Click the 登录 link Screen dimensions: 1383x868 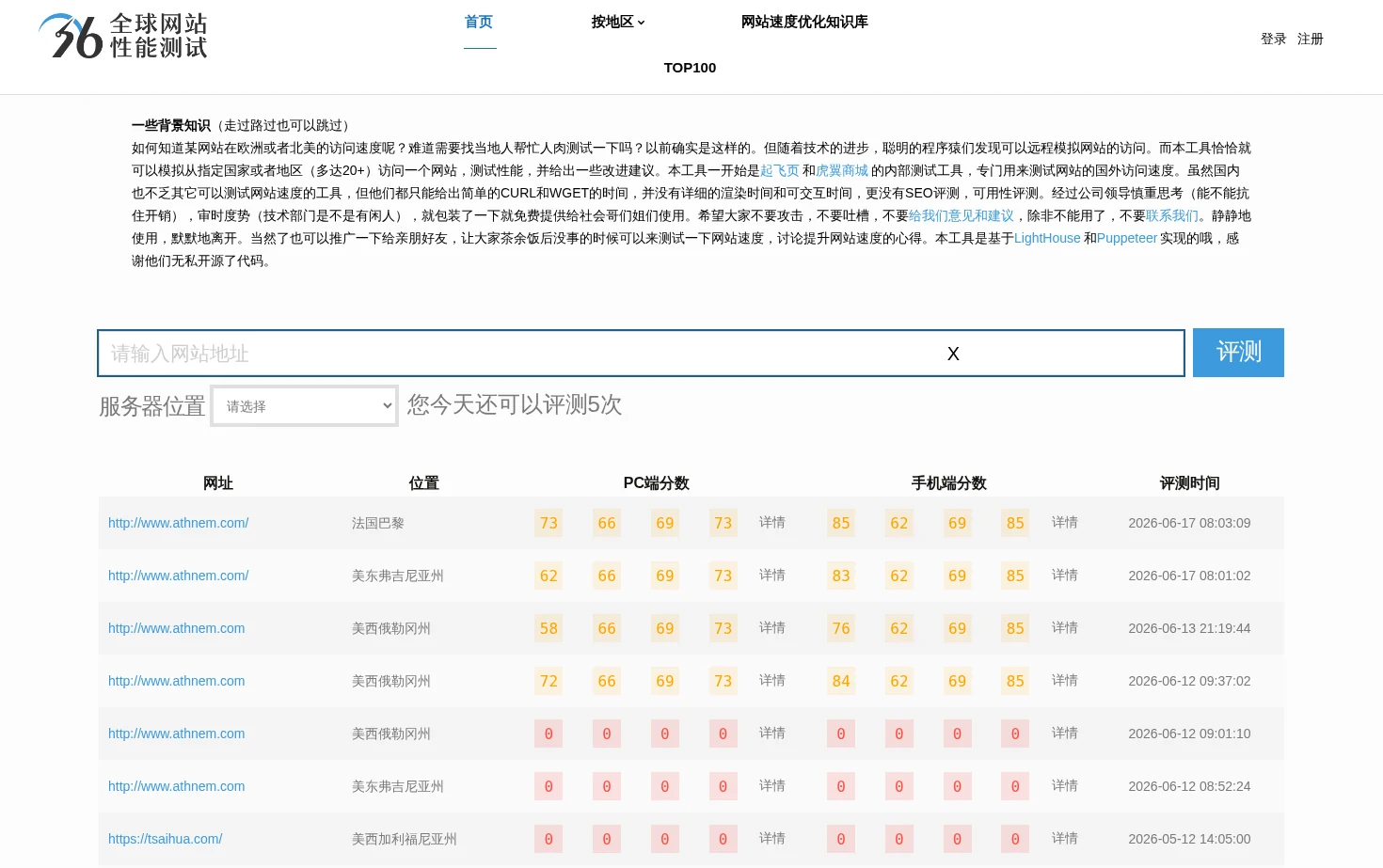[x=1274, y=39]
